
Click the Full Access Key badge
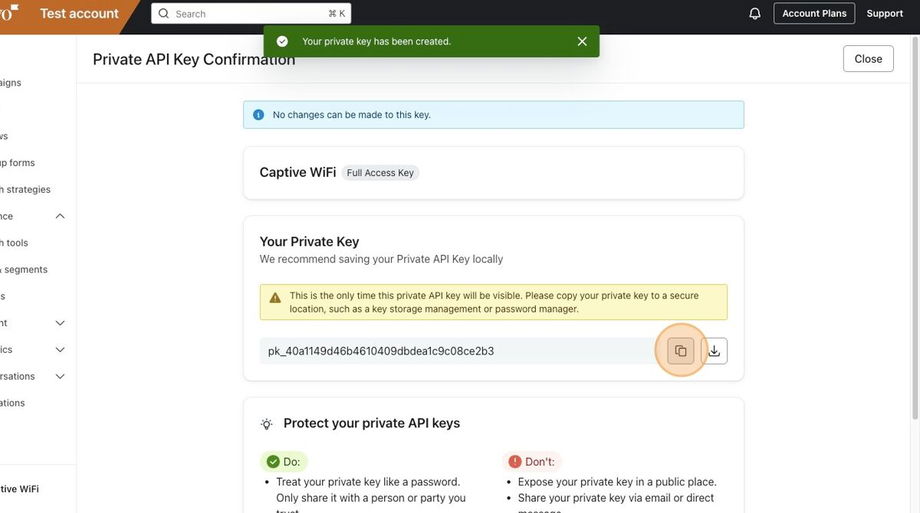coord(380,173)
